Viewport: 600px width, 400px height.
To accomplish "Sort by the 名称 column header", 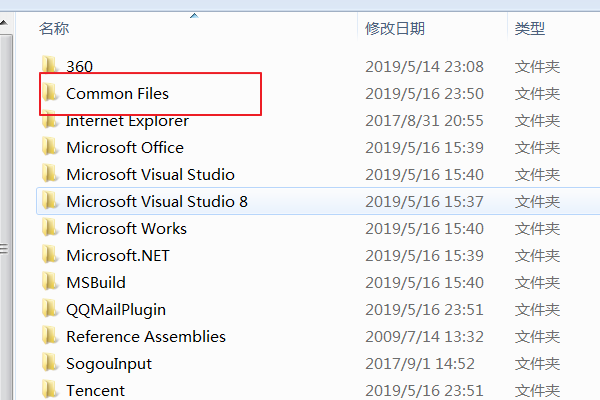I will click(x=54, y=30).
